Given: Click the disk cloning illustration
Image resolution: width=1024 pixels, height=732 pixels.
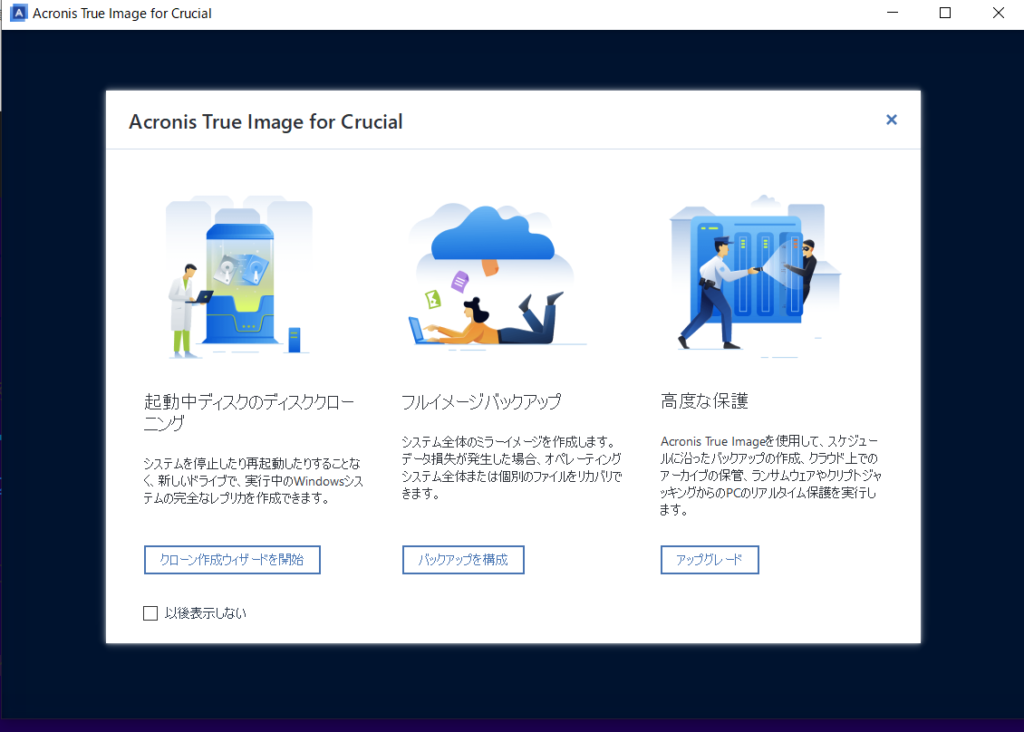Looking at the screenshot, I should (240, 277).
